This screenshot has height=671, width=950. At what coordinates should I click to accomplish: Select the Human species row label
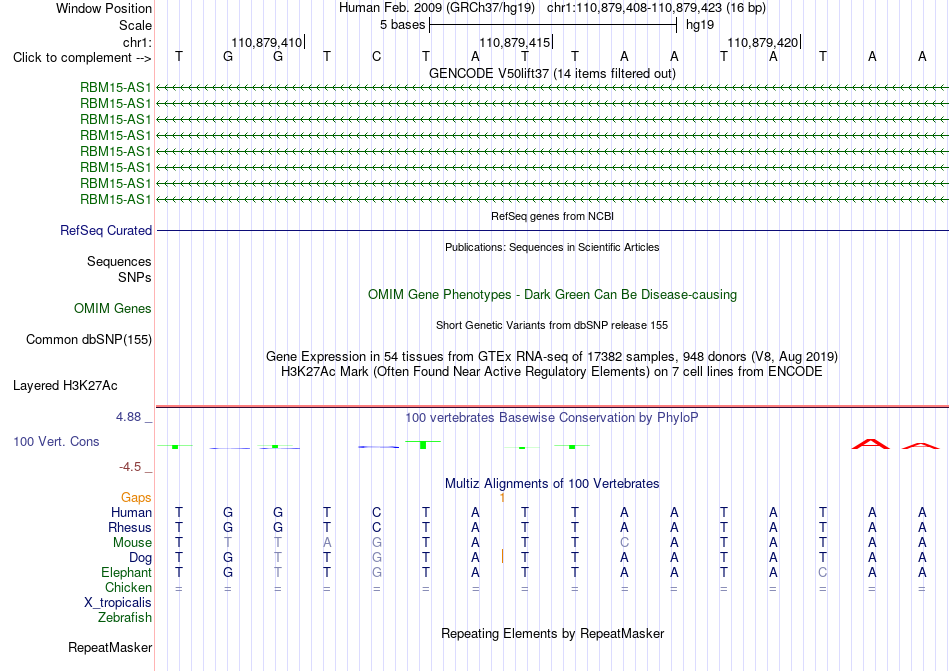pyautogui.click(x=131, y=512)
